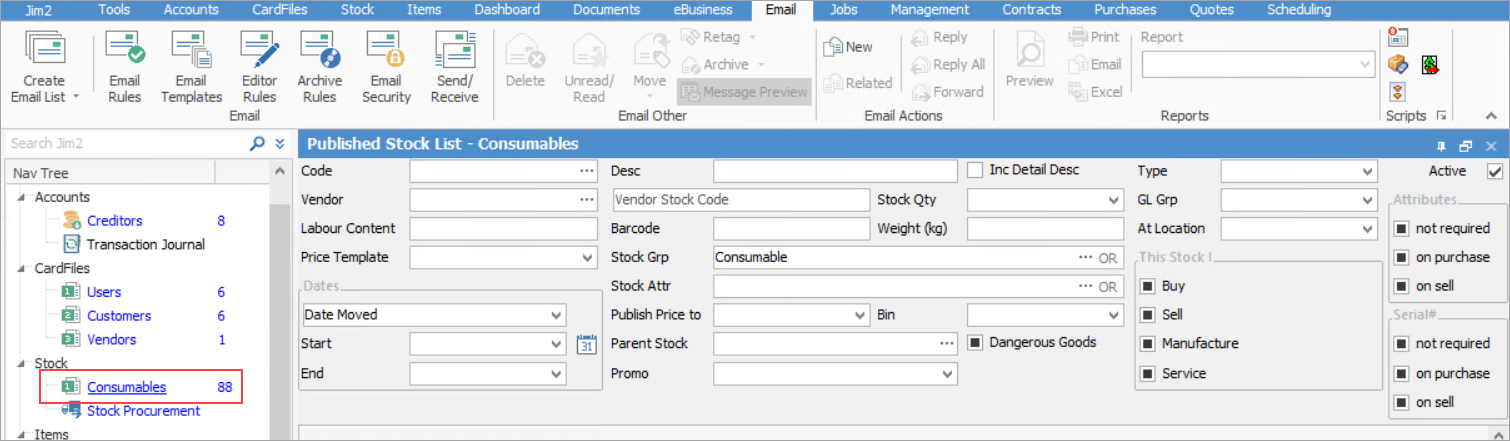Click the Vendor Stock Code input field
The height and width of the screenshot is (441, 1510).
click(x=740, y=200)
